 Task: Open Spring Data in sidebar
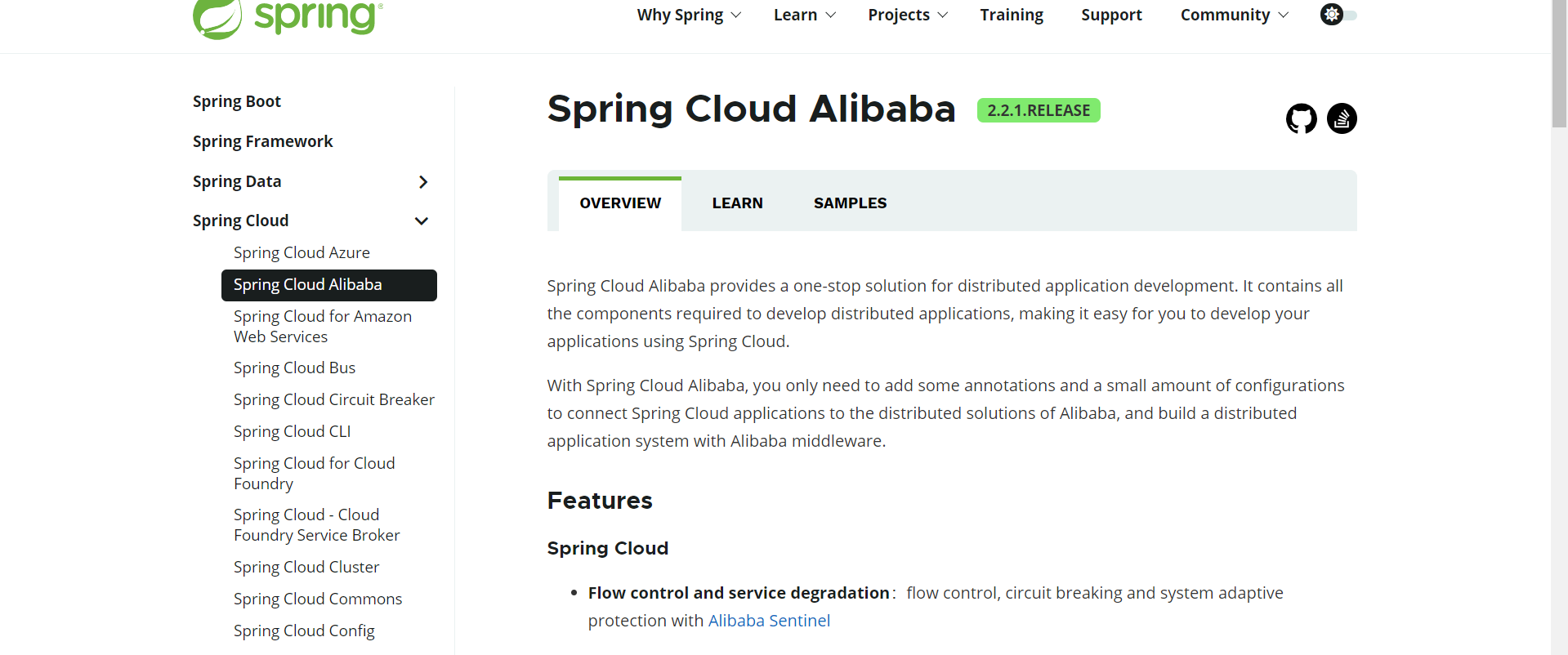tap(237, 181)
